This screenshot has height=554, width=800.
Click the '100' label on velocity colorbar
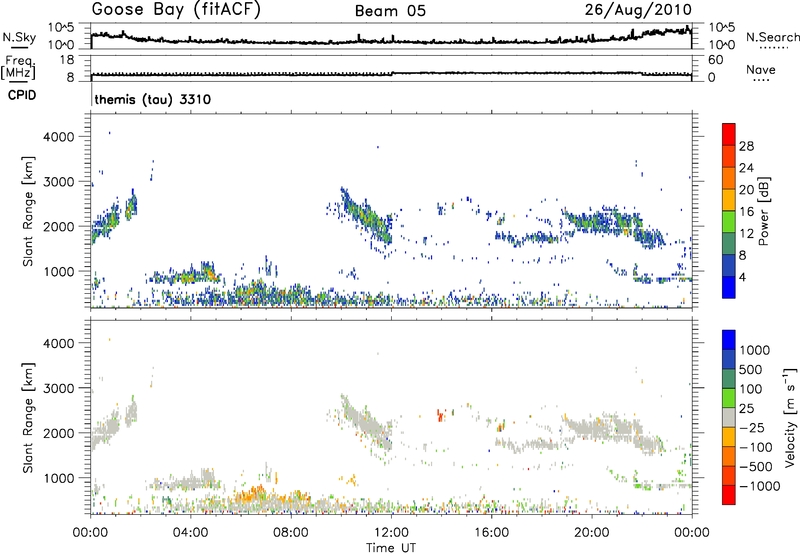749,389
